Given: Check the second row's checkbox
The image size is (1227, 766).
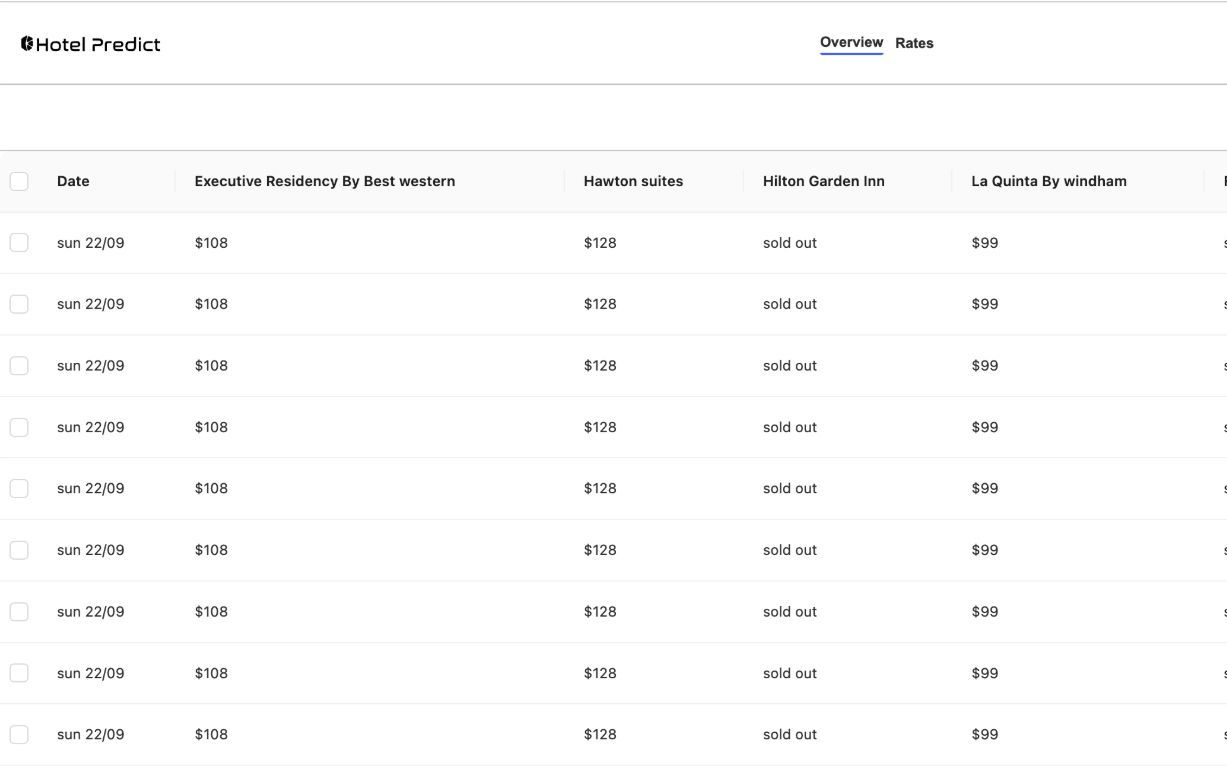Looking at the screenshot, I should (x=19, y=304).
